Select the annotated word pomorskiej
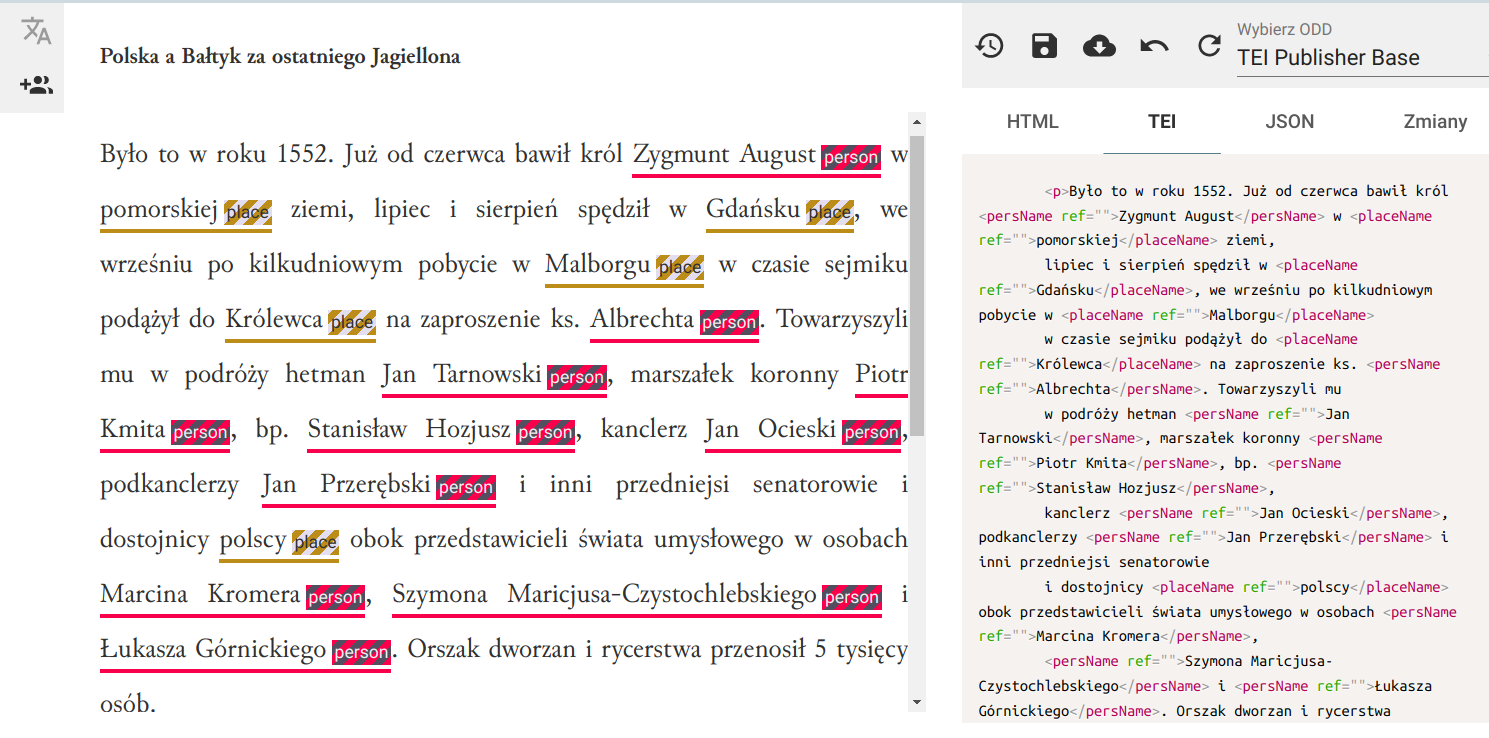1489x738 pixels. (160, 210)
